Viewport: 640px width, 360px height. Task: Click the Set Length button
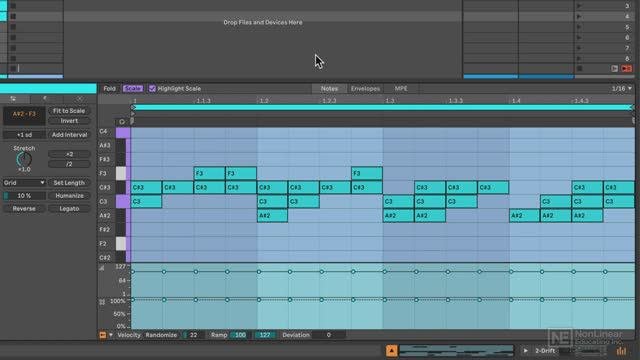pos(69,183)
